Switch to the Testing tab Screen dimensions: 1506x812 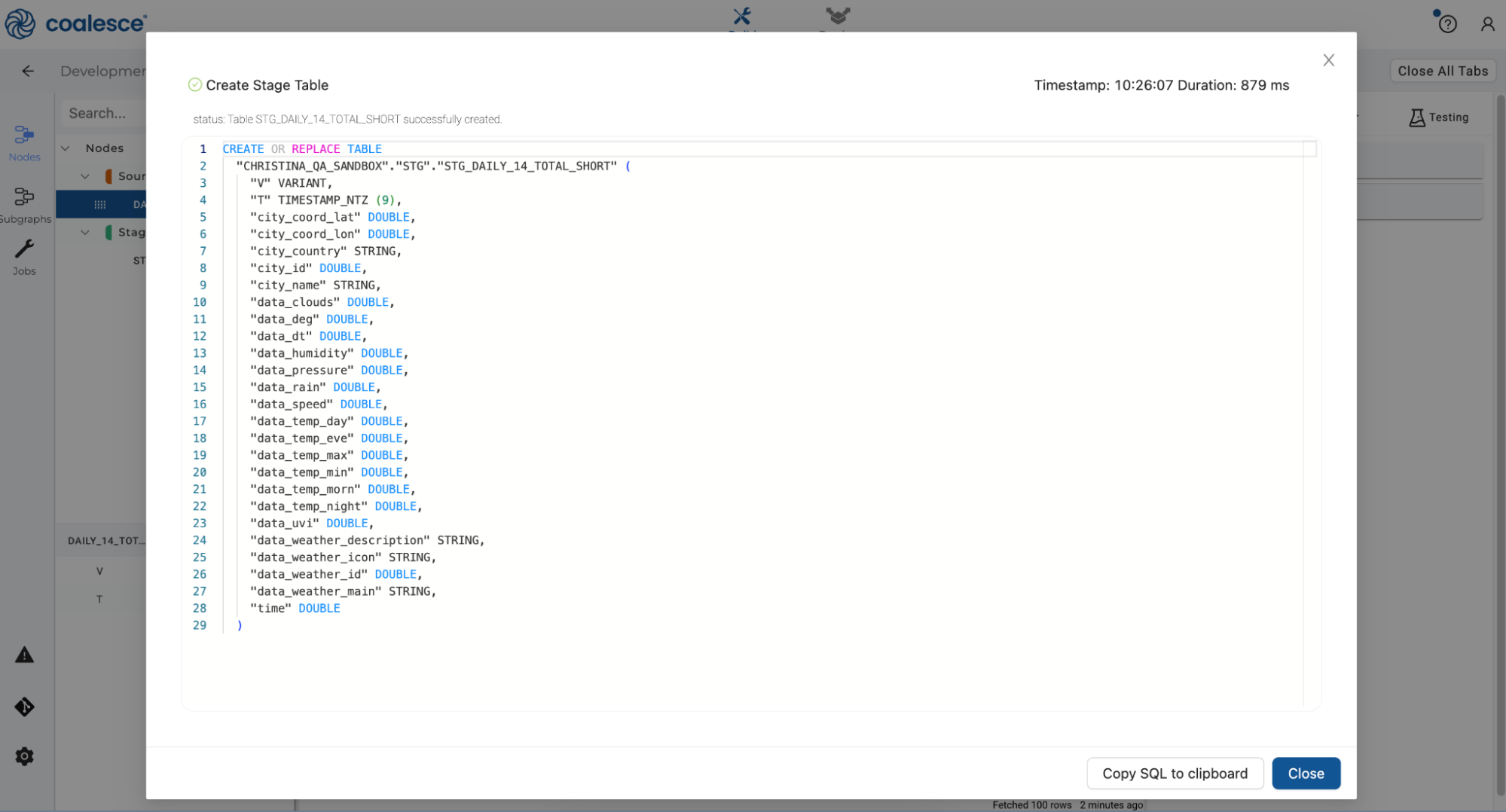[1438, 118]
